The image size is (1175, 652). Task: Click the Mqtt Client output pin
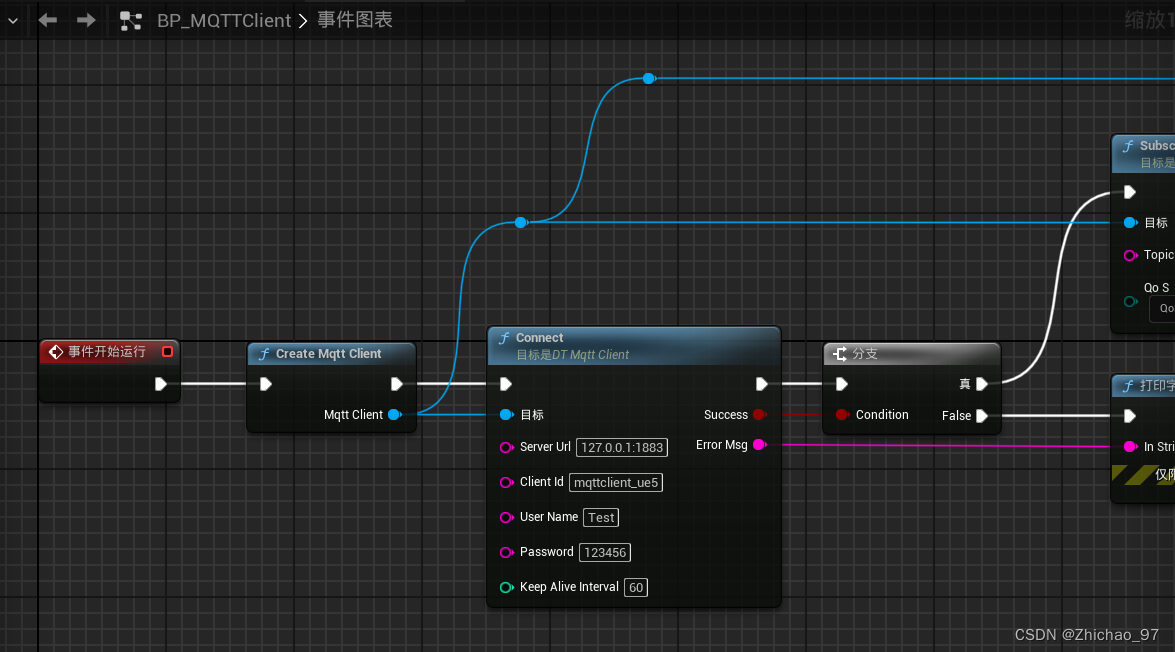(x=394, y=414)
